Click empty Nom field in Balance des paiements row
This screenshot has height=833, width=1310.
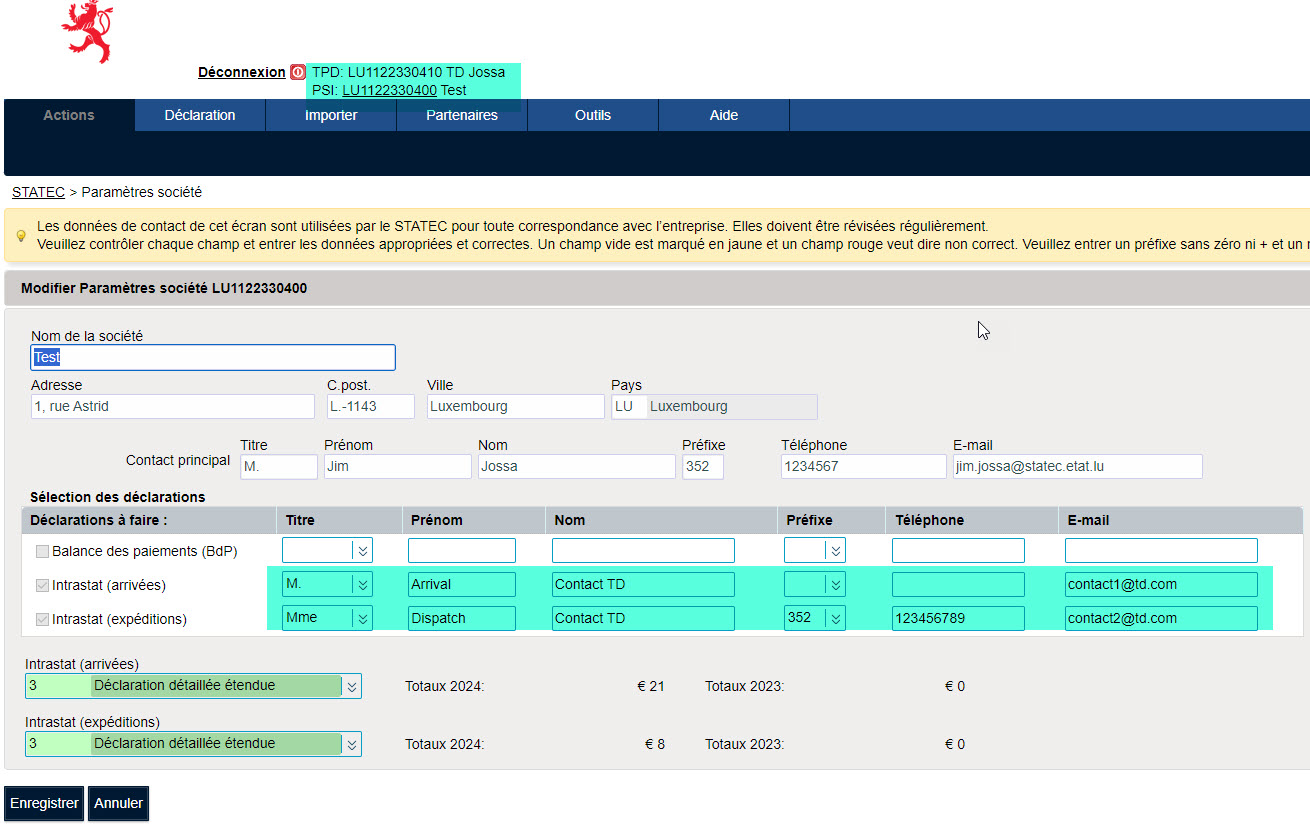643,550
